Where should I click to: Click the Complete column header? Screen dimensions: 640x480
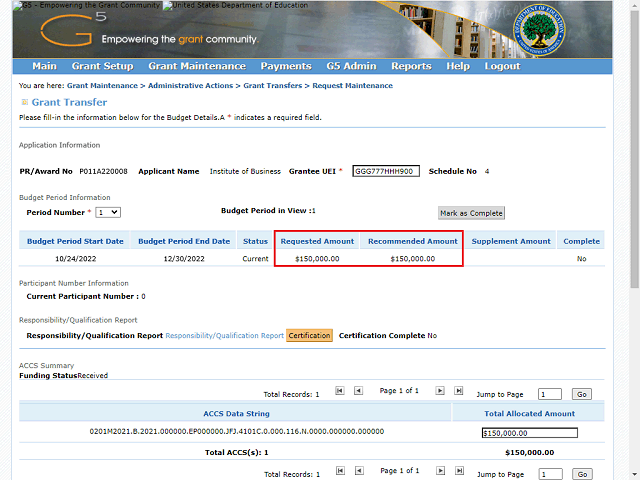pyautogui.click(x=582, y=241)
